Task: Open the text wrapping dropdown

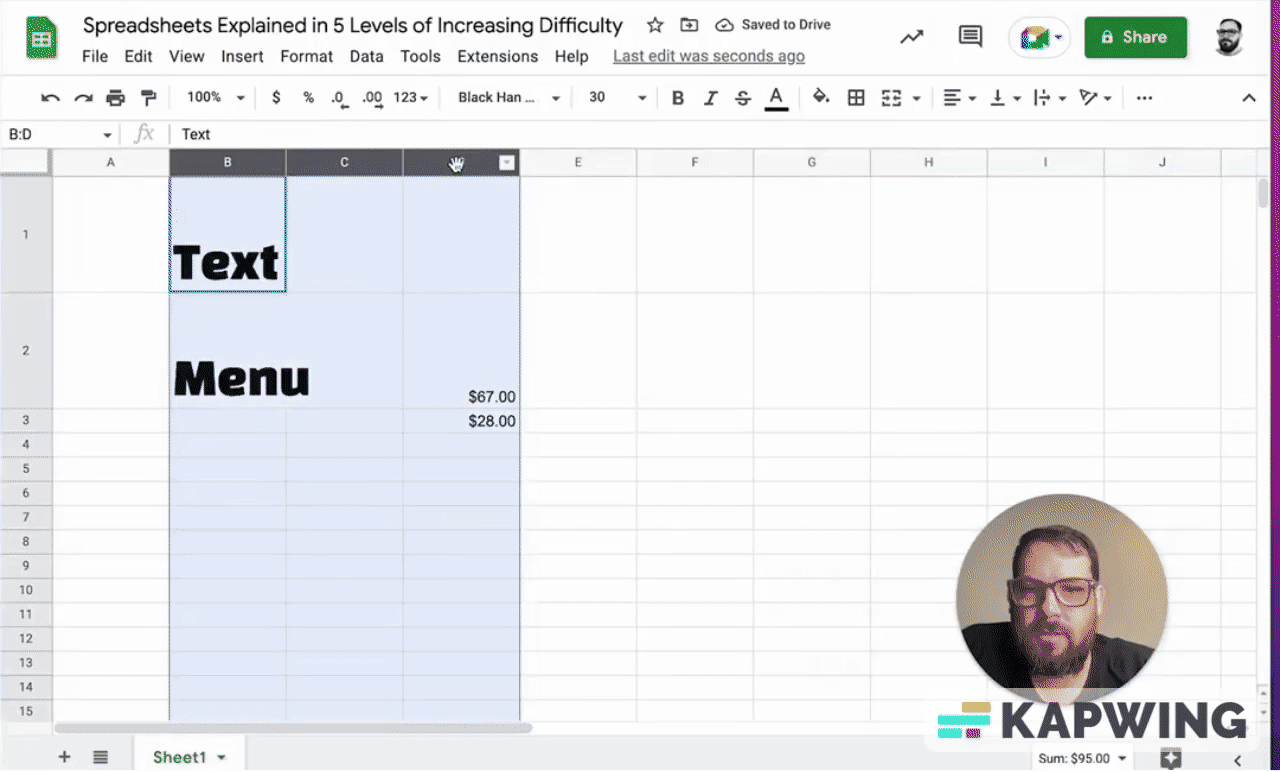Action: tap(1049, 98)
